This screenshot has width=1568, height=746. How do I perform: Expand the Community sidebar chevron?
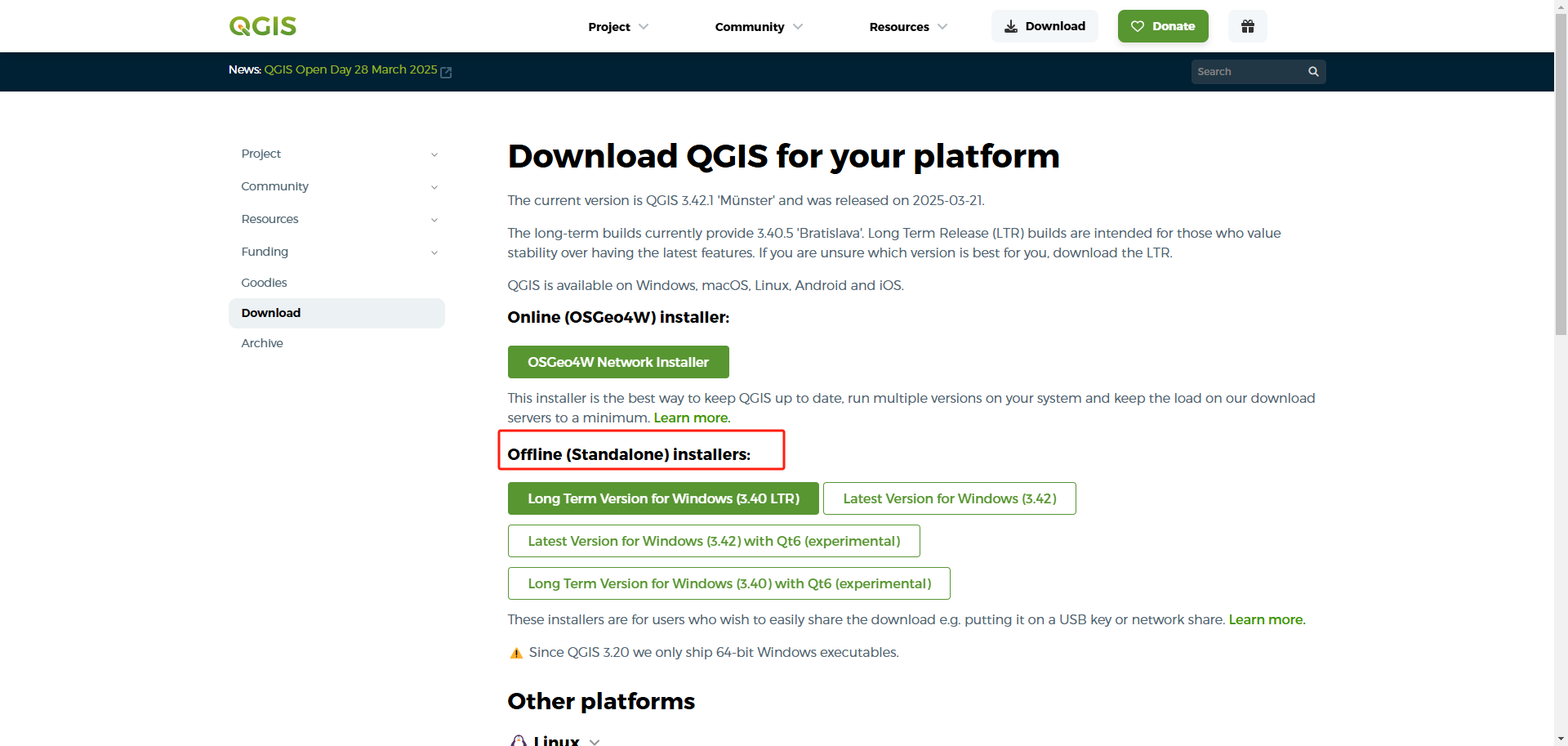click(434, 187)
